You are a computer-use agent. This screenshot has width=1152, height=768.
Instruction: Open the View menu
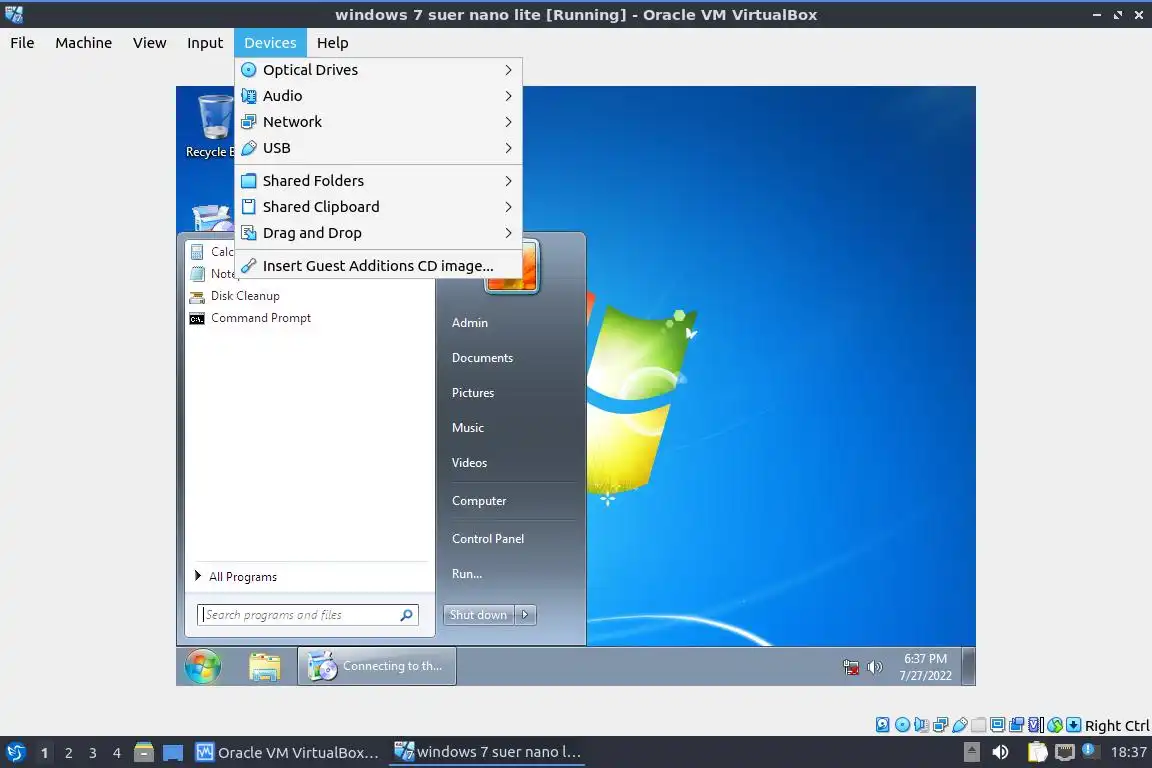tap(149, 43)
